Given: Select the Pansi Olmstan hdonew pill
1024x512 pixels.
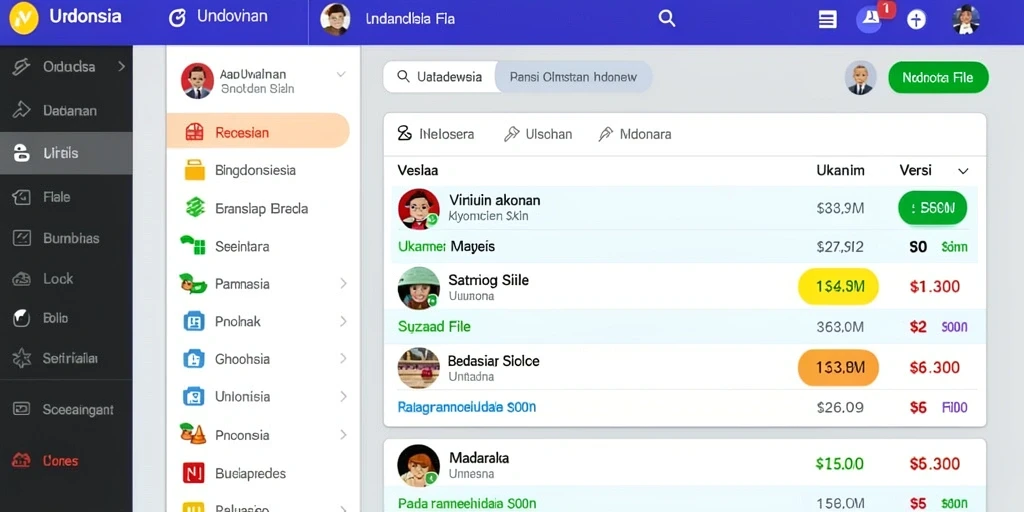Looking at the screenshot, I should tap(573, 77).
